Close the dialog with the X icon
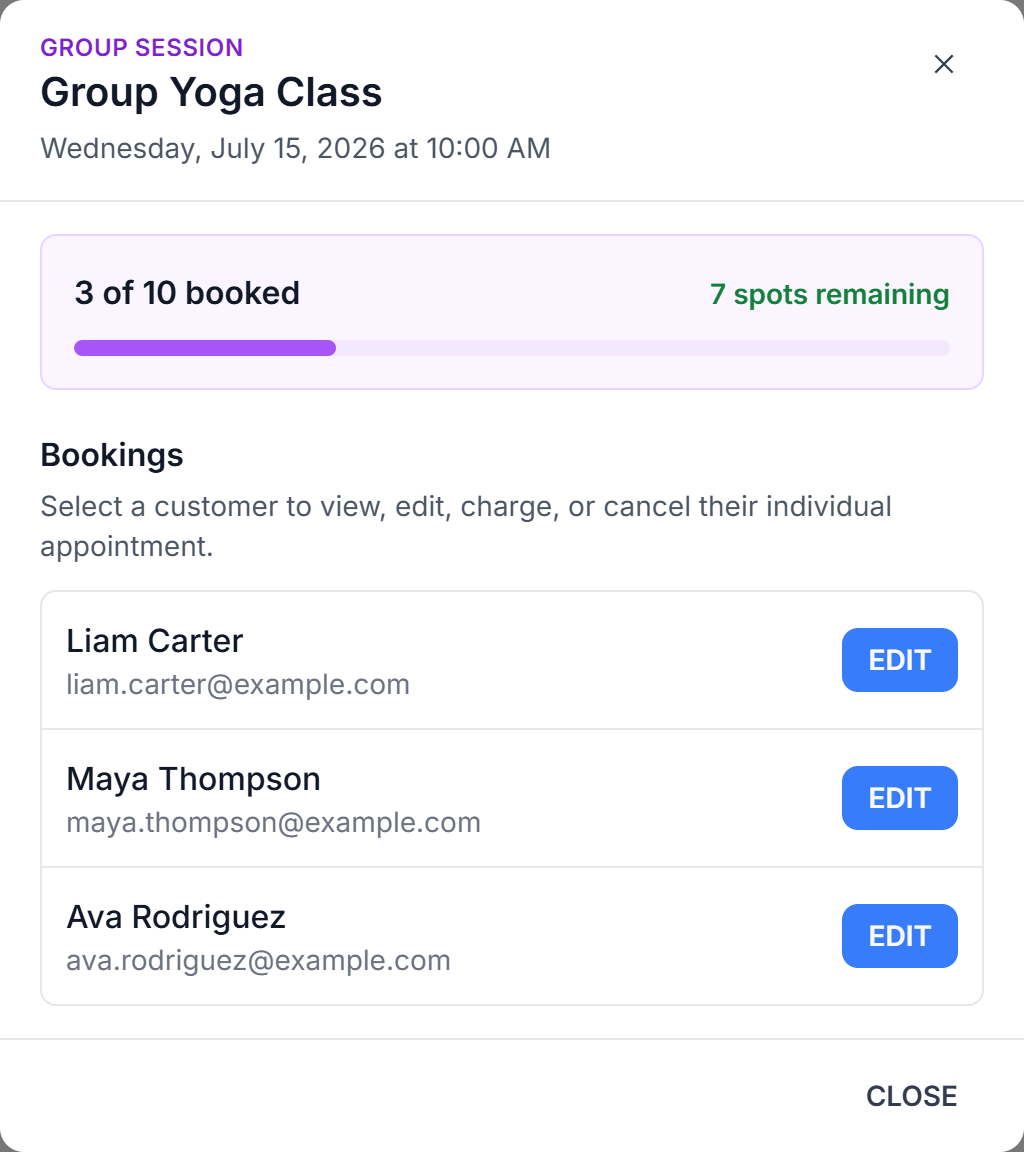 pos(943,64)
